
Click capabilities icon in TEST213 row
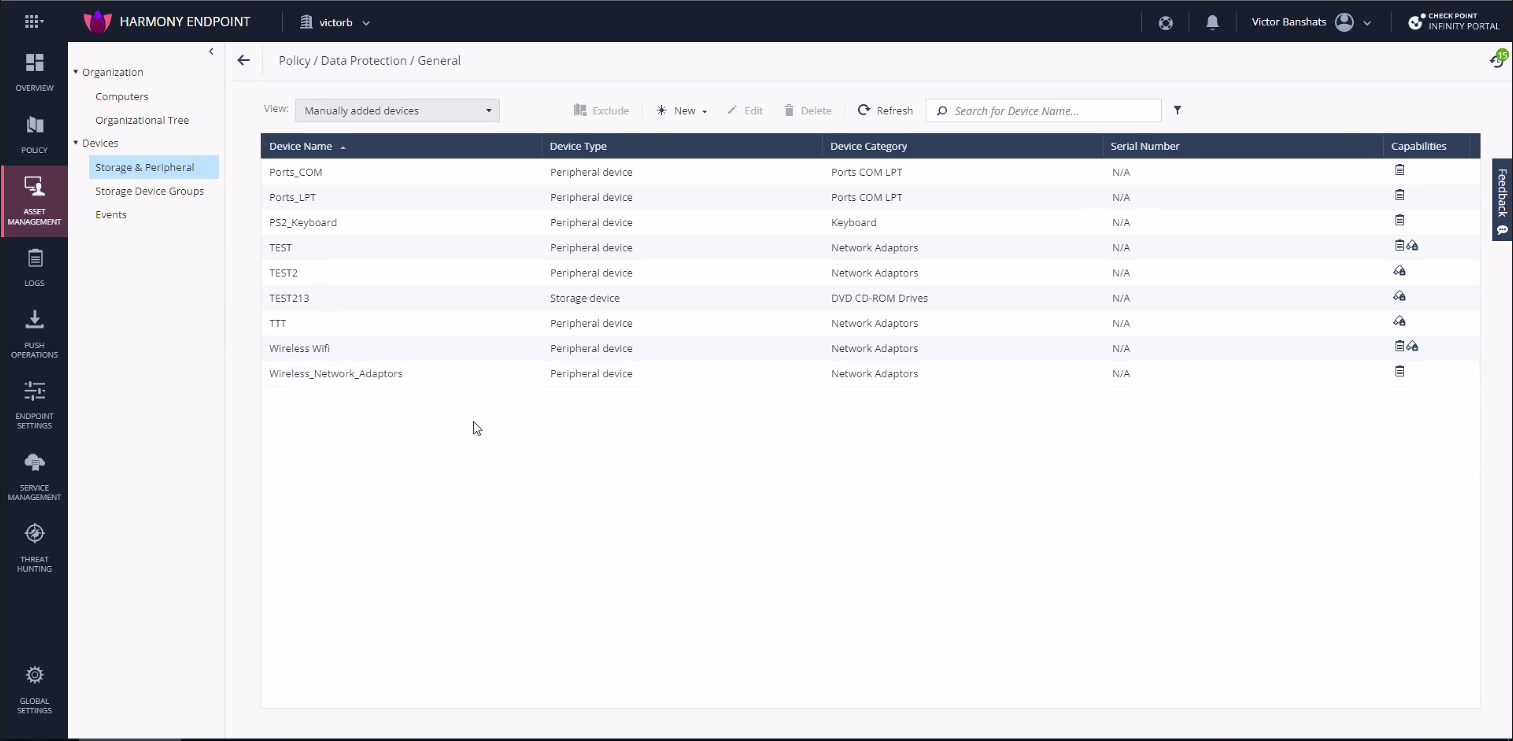click(x=1400, y=296)
